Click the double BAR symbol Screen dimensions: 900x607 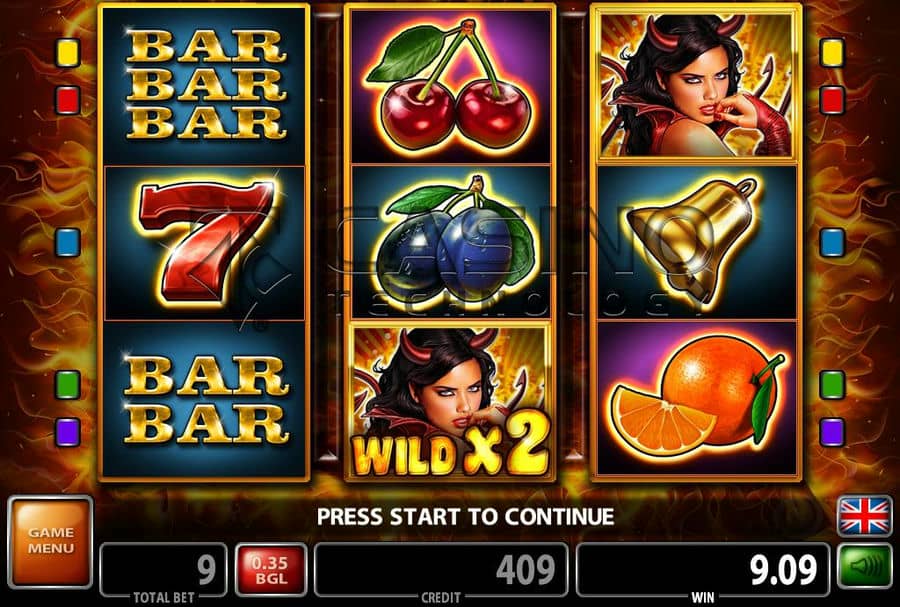pos(205,399)
